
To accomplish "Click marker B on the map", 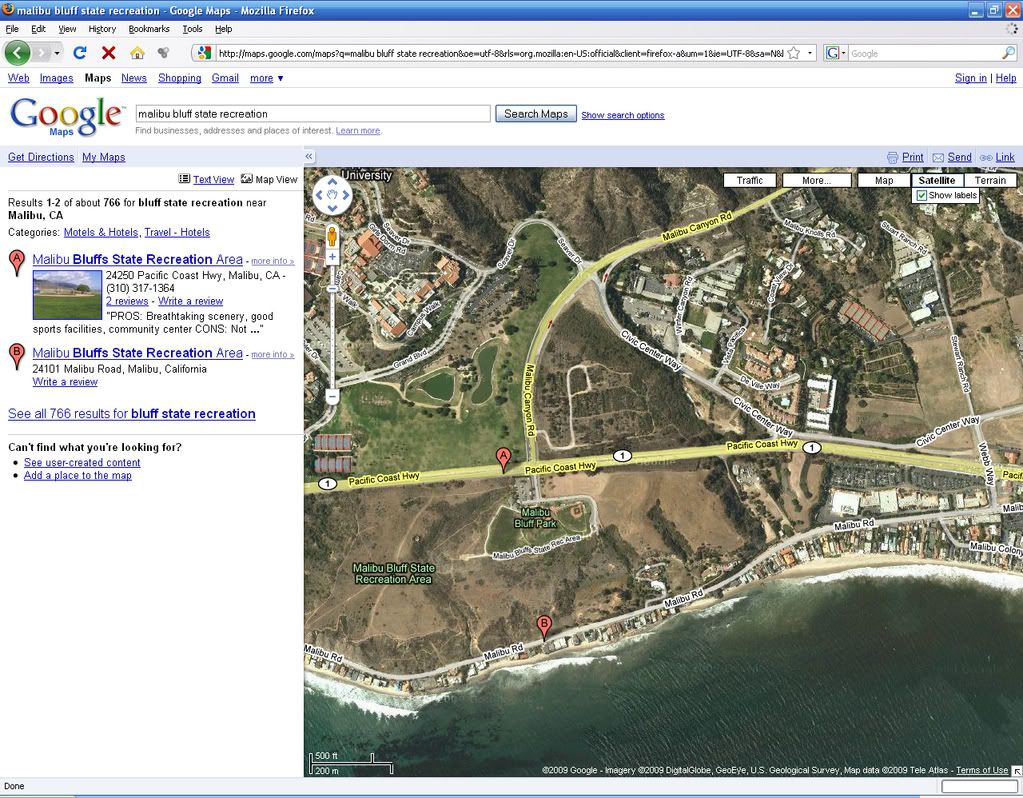I will pyautogui.click(x=543, y=626).
